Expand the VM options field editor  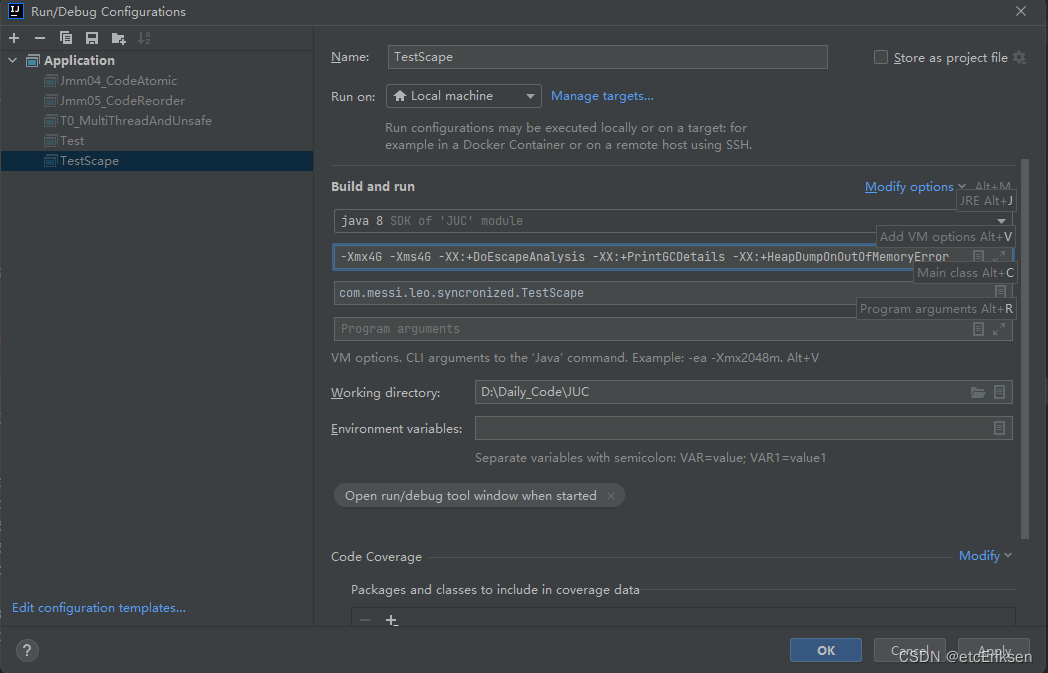tap(999, 256)
